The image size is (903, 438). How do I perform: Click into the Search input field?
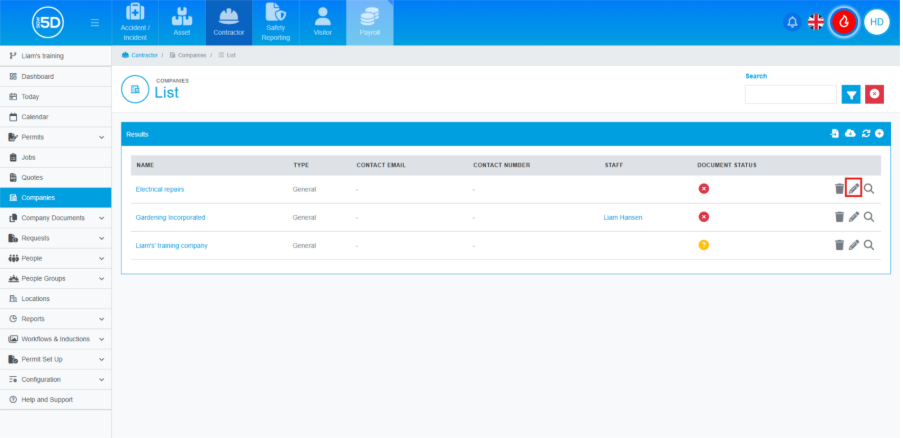pyautogui.click(x=790, y=94)
